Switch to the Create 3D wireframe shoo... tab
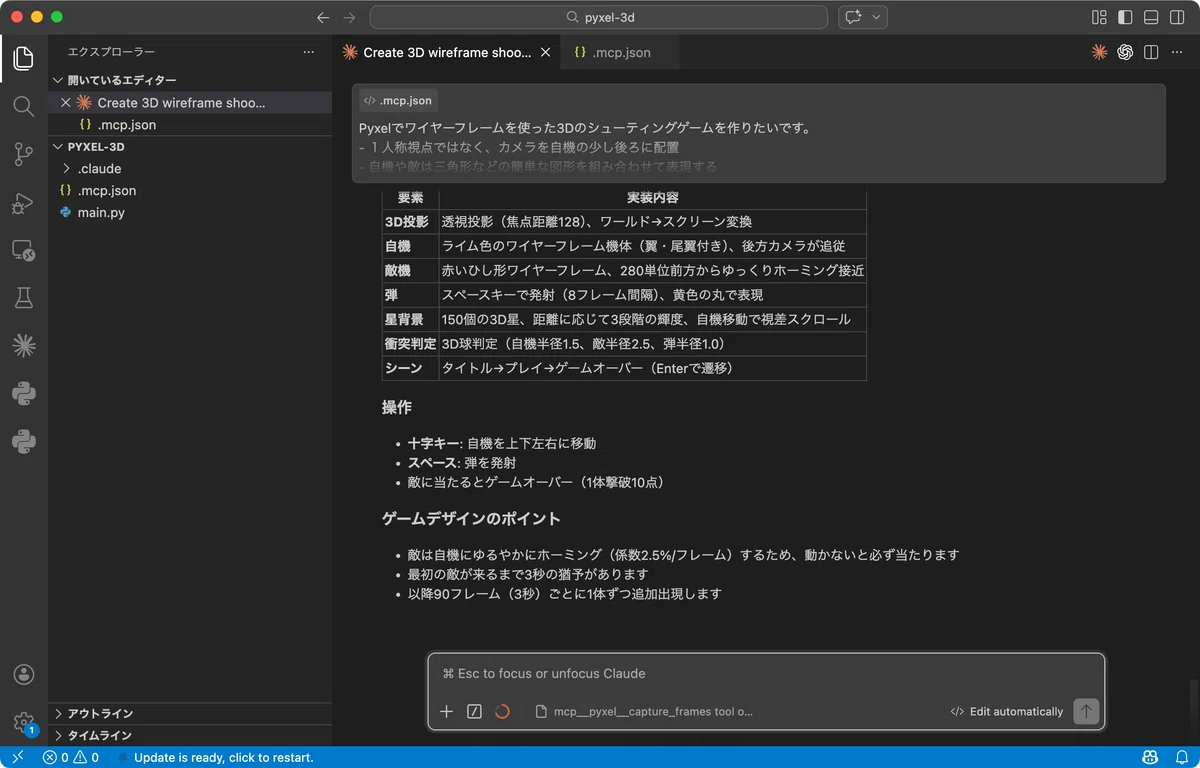This screenshot has height=768, width=1200. [x=445, y=52]
